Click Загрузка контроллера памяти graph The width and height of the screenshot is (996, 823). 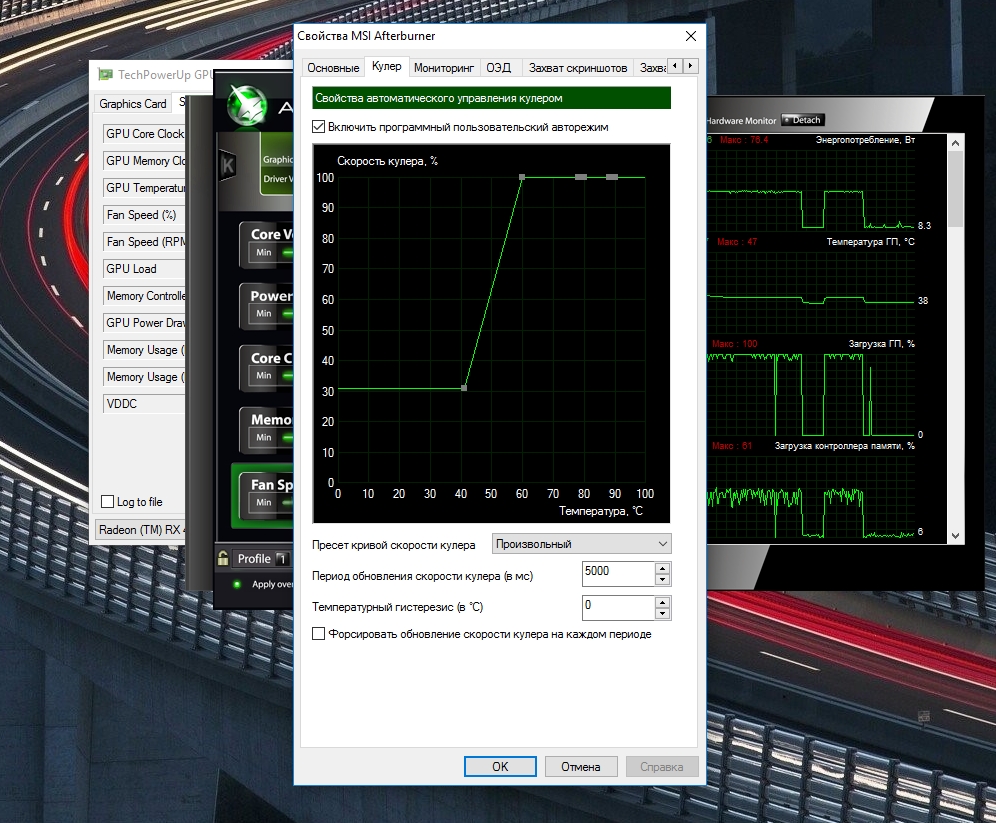point(811,498)
